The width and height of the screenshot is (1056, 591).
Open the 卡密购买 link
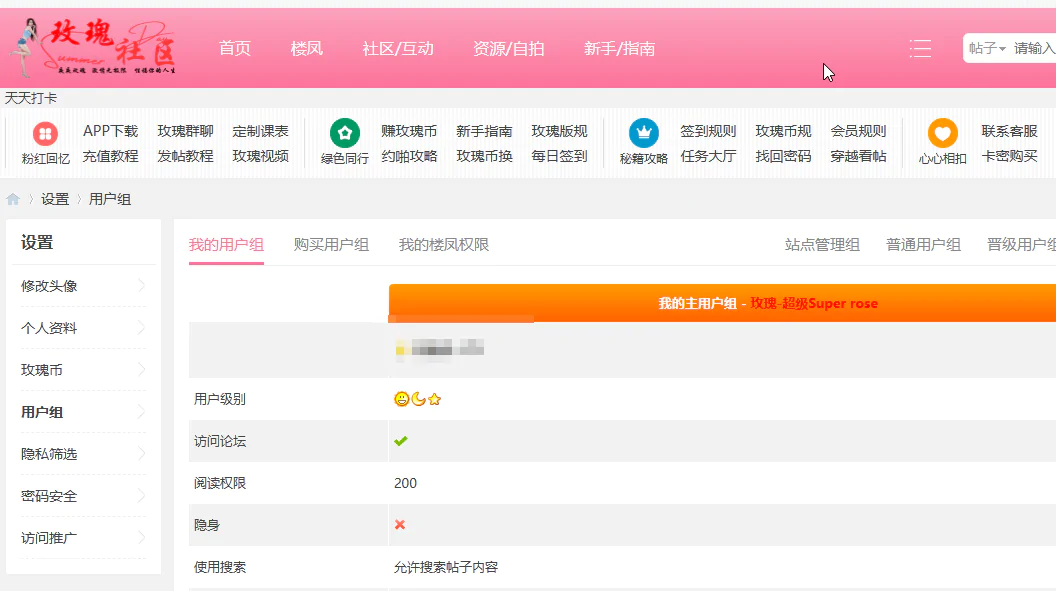coord(1009,156)
